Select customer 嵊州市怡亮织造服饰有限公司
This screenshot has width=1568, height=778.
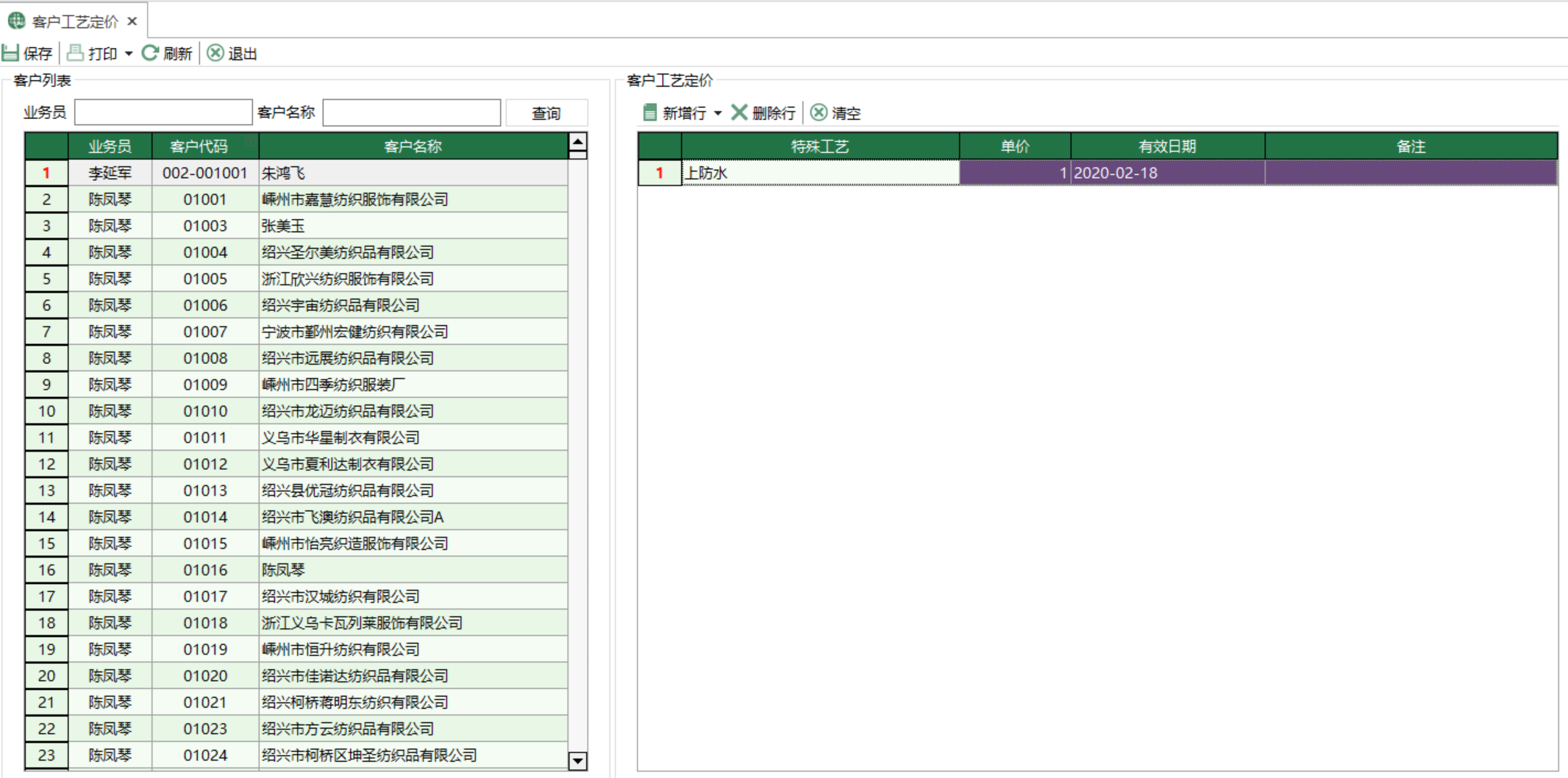click(x=413, y=543)
